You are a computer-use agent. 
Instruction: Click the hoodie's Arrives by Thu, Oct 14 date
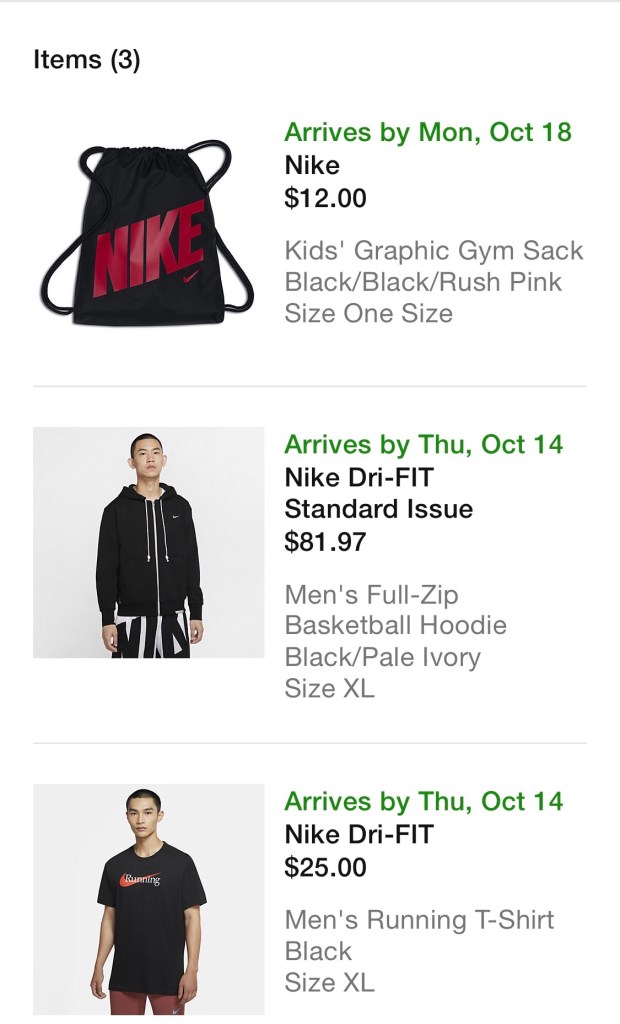pyautogui.click(x=423, y=445)
